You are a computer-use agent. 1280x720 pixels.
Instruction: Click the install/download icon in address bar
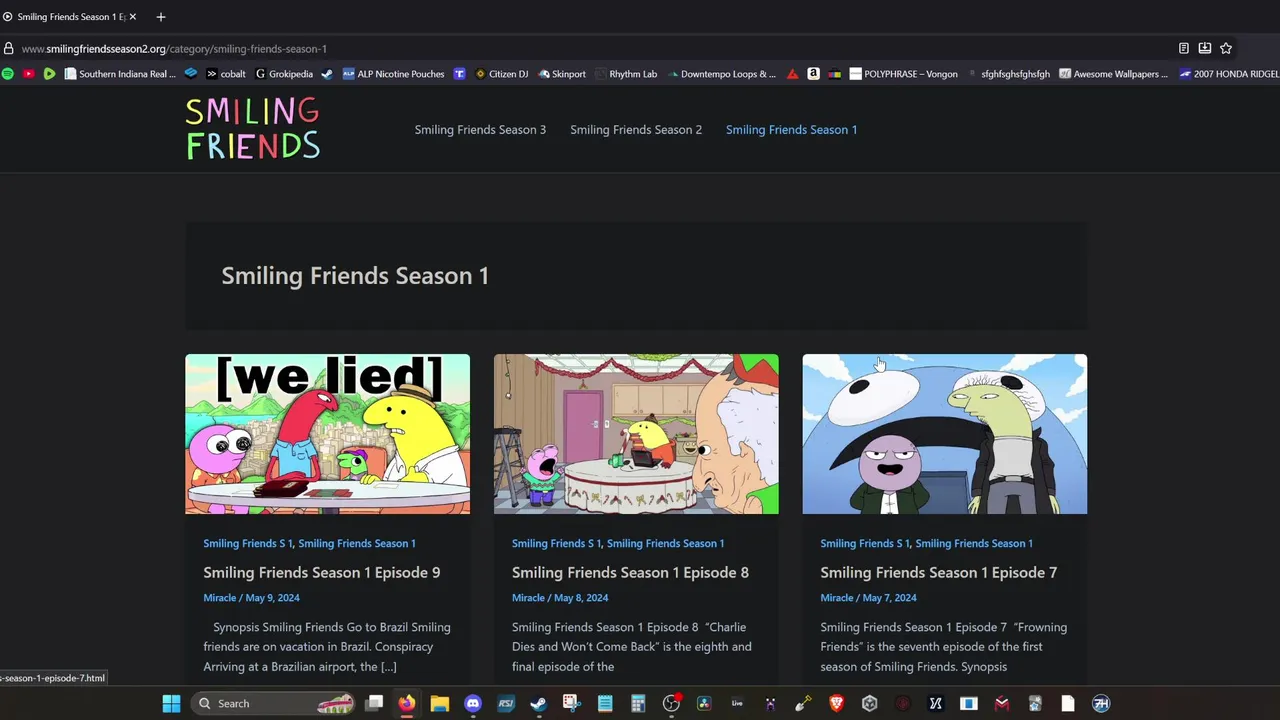(1205, 48)
